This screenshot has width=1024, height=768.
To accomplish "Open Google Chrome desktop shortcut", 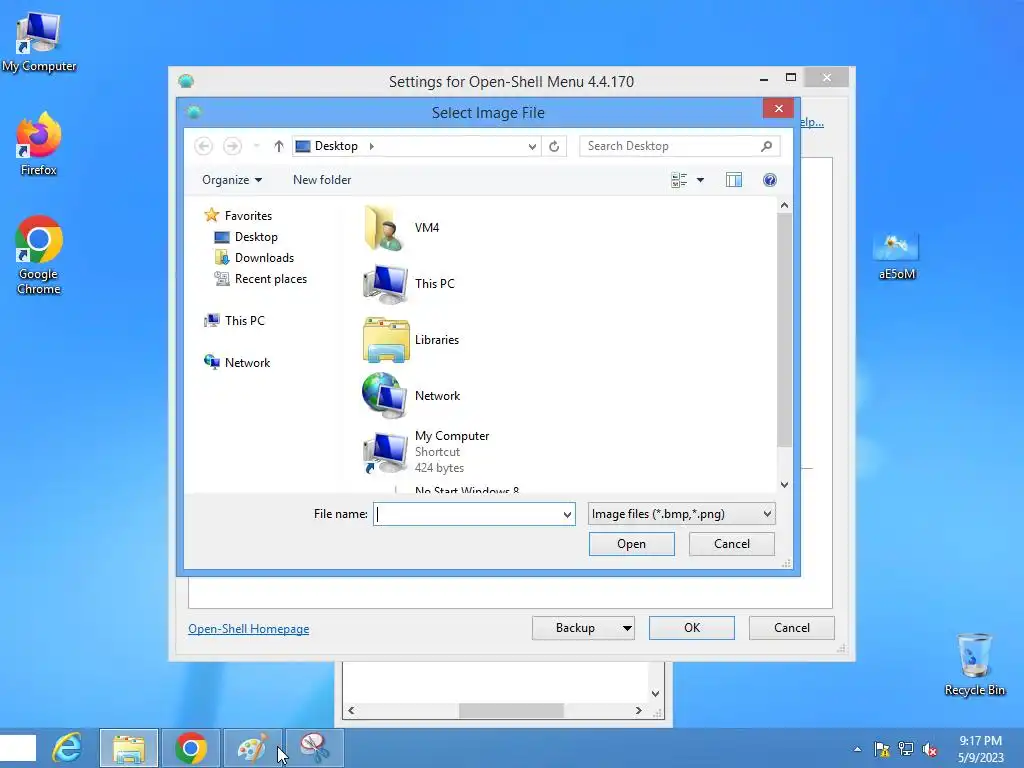I will click(x=39, y=255).
